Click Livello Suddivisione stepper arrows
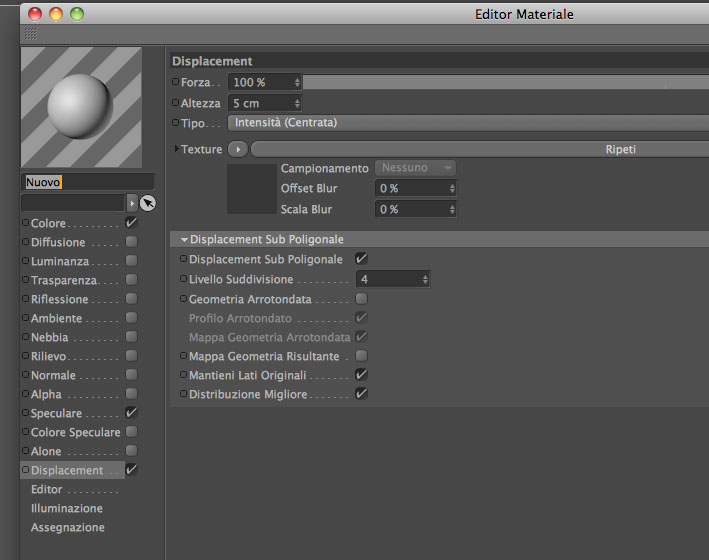The image size is (709, 560). click(425, 280)
